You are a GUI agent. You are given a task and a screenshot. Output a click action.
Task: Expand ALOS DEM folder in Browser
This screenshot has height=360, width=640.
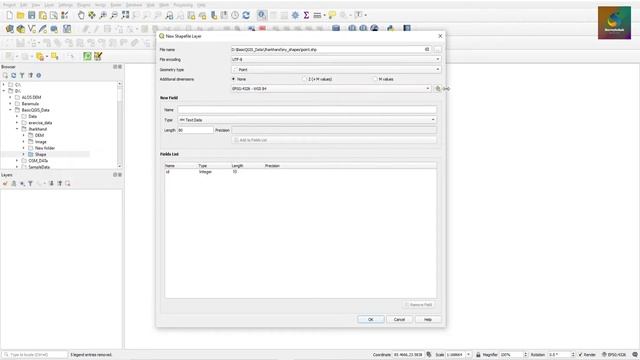click(x=11, y=98)
